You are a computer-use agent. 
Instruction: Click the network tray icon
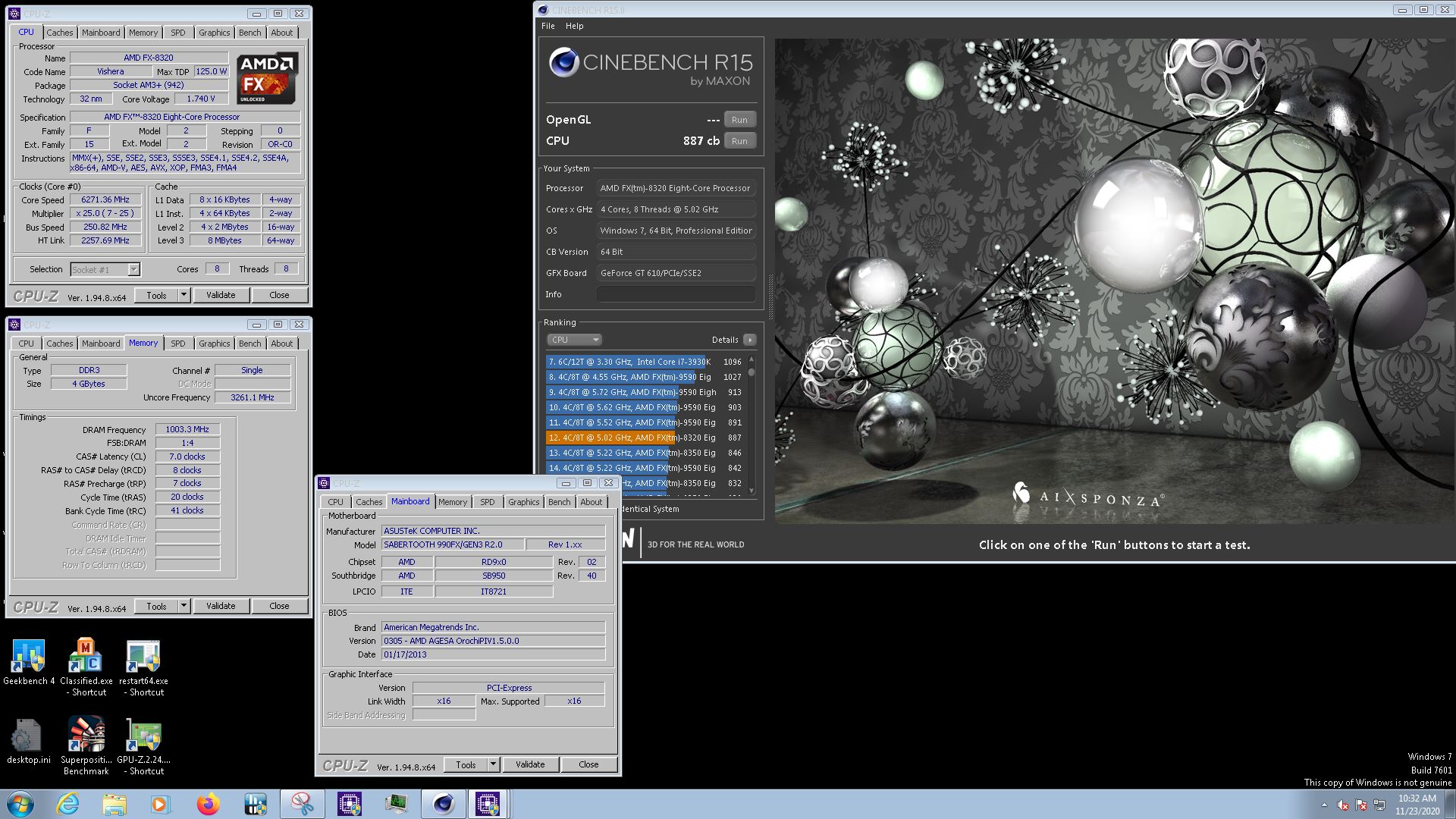[1379, 805]
